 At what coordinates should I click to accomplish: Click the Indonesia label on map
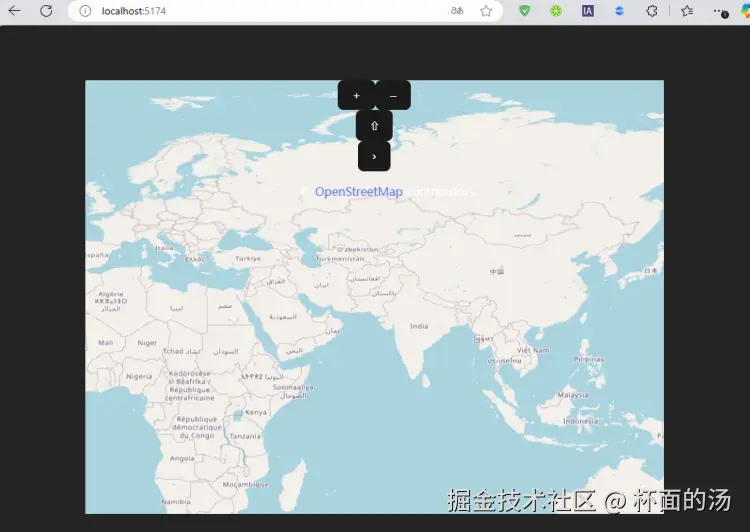(x=580, y=421)
